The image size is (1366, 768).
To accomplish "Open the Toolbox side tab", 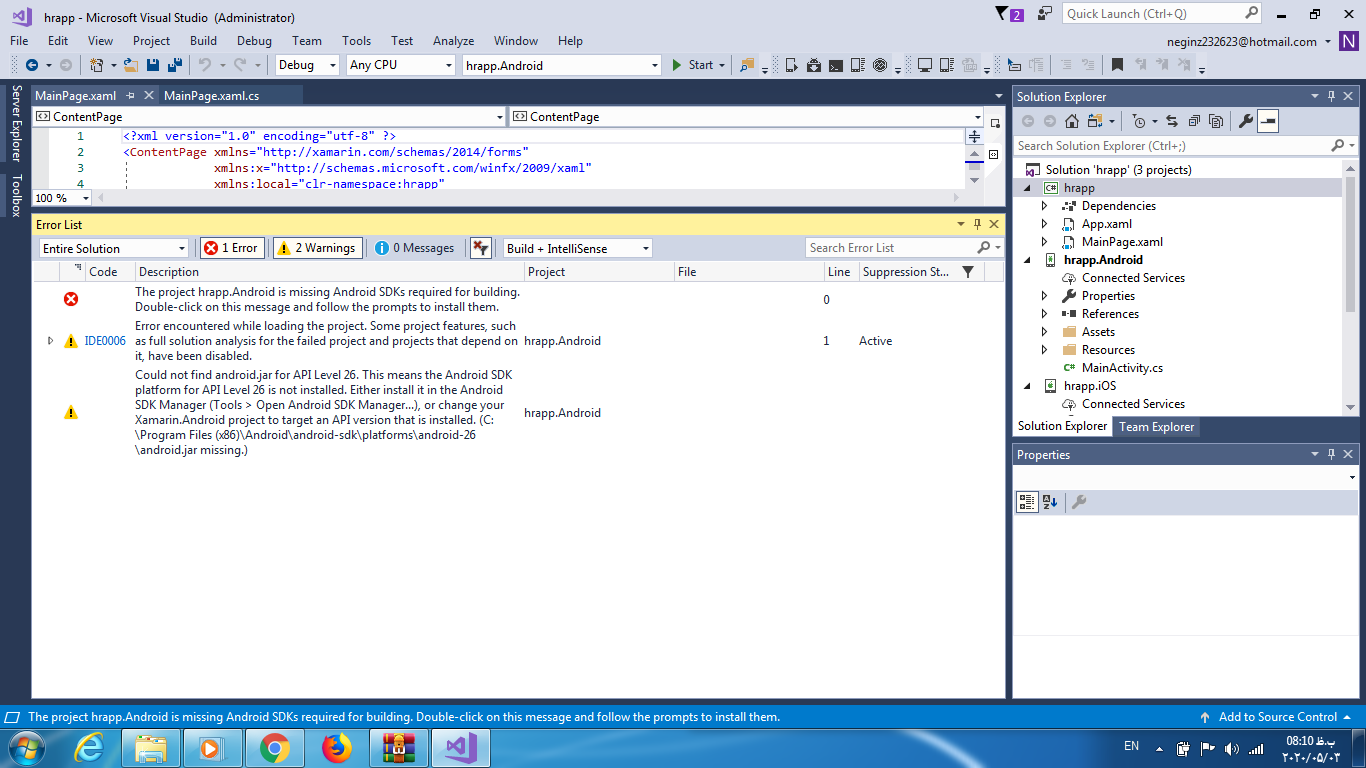I will point(15,195).
